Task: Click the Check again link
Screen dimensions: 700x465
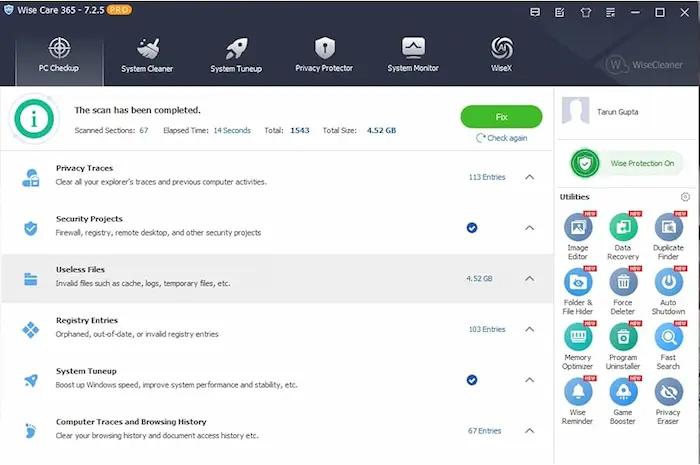Action: pyautogui.click(x=502, y=138)
